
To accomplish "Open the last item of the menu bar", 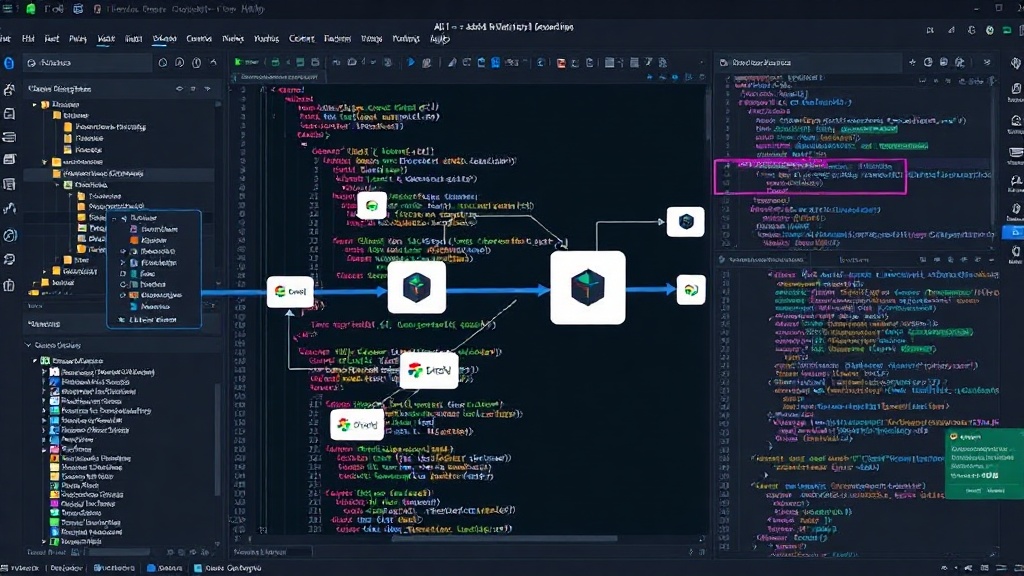I will coord(440,39).
